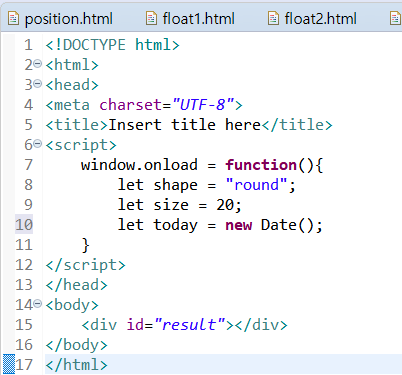Image resolution: width=402 pixels, height=375 pixels.
Task: Click the DOCTYPE declaration on line 1
Action: 112,45
